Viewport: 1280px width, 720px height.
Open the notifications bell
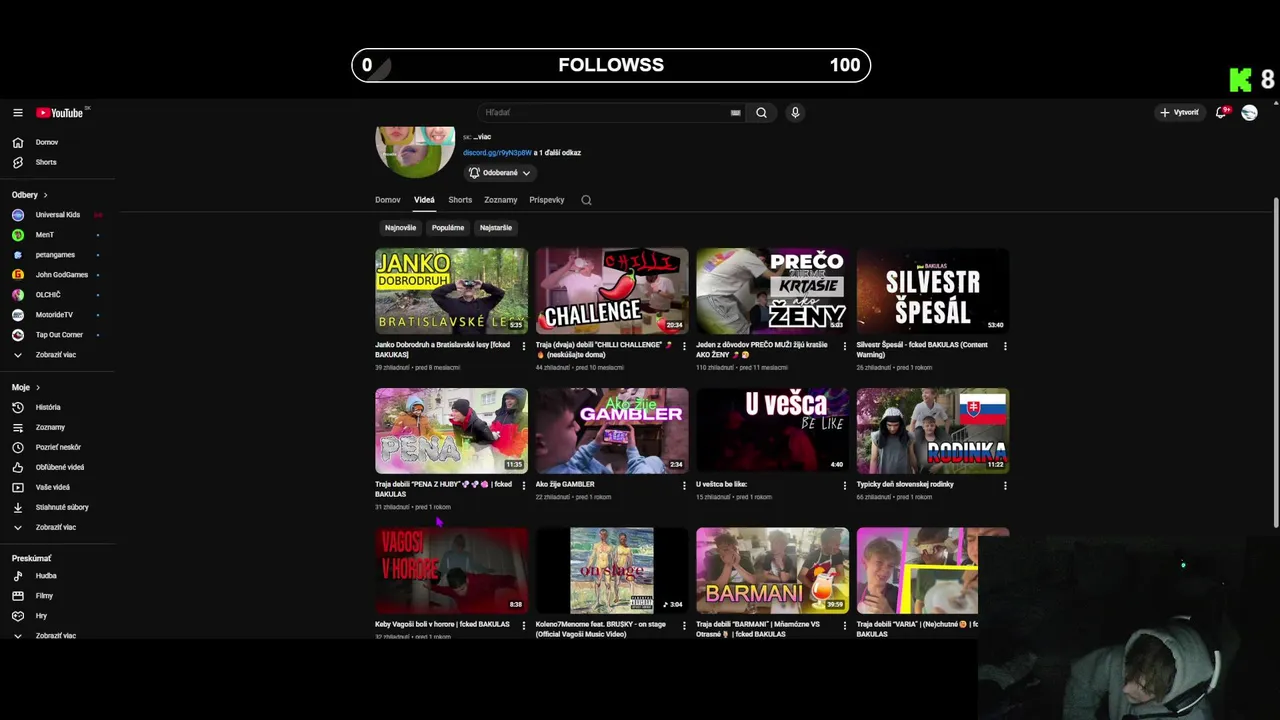click(1221, 113)
